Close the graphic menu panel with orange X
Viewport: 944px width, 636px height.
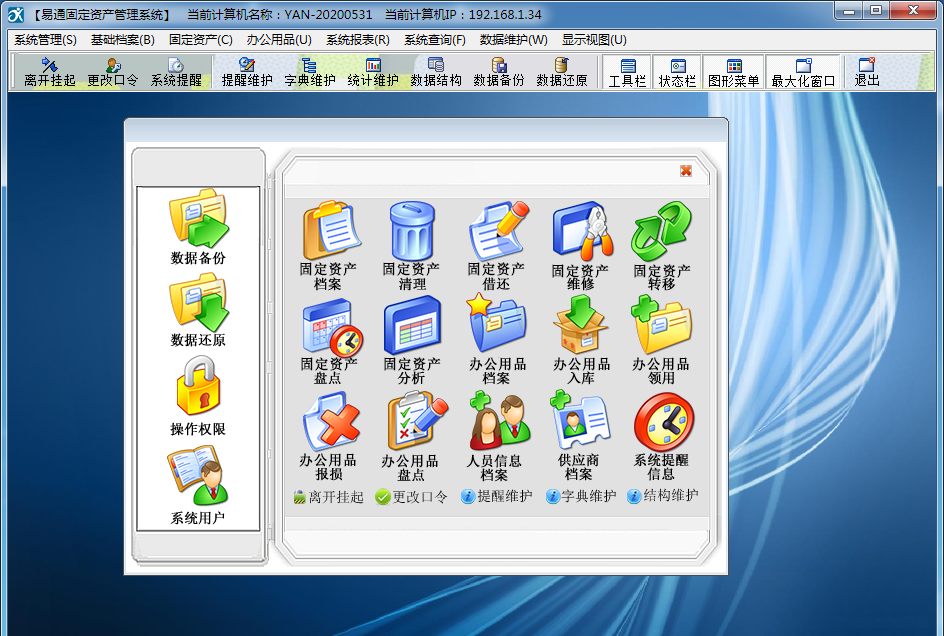[x=686, y=171]
